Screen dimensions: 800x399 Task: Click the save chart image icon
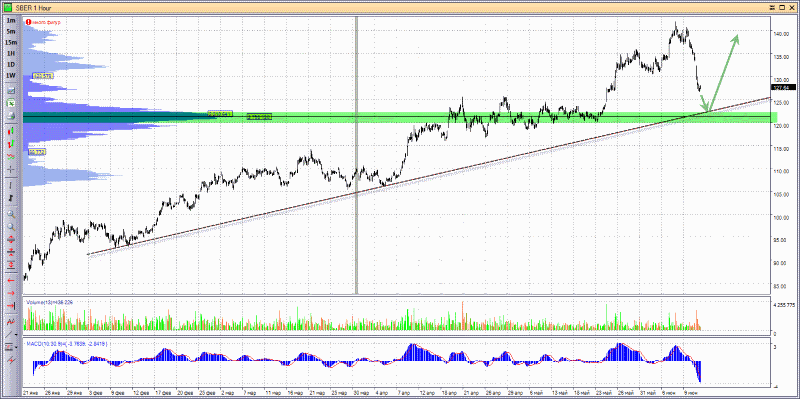[11, 91]
